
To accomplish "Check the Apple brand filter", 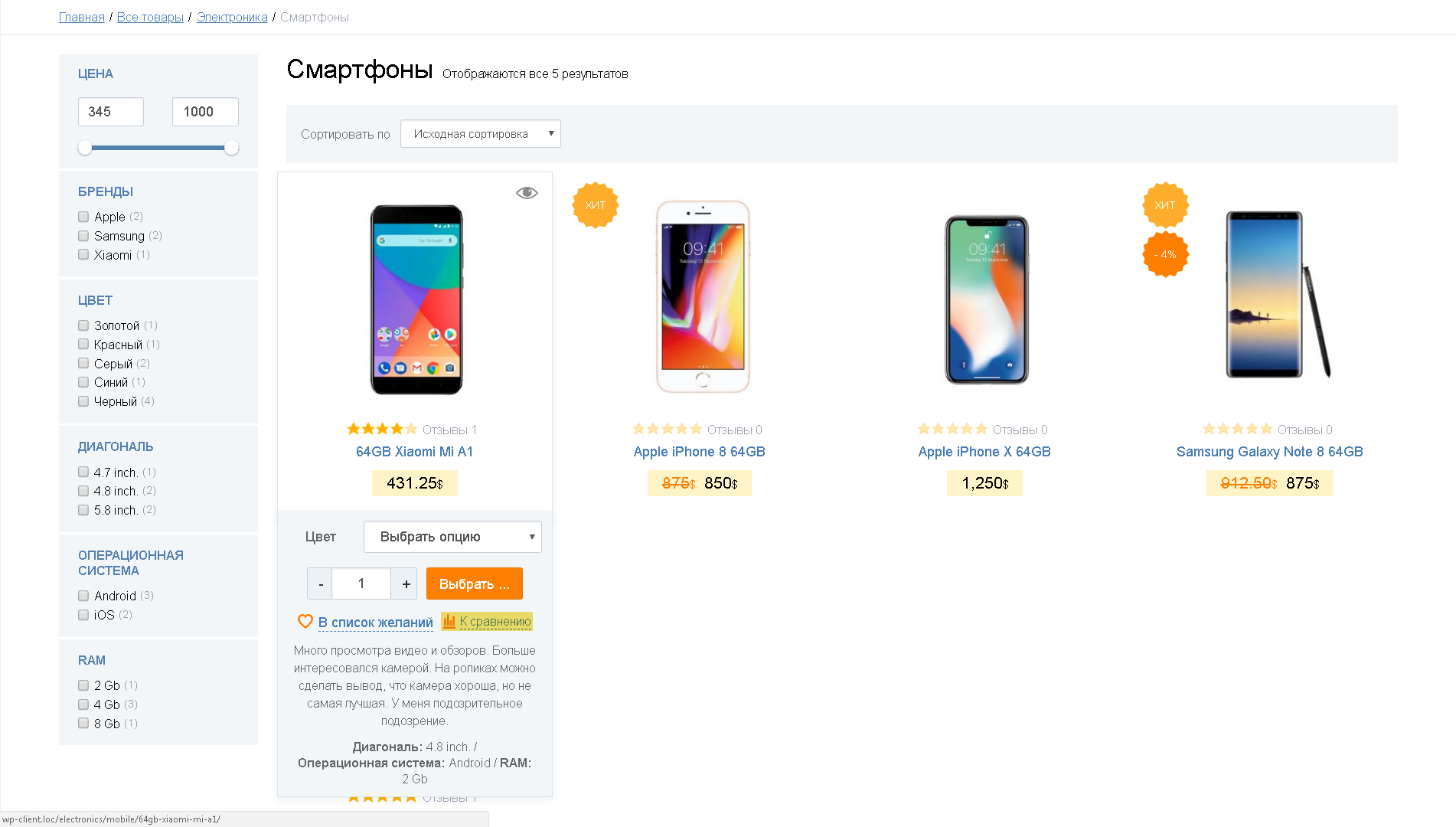I will point(83,217).
